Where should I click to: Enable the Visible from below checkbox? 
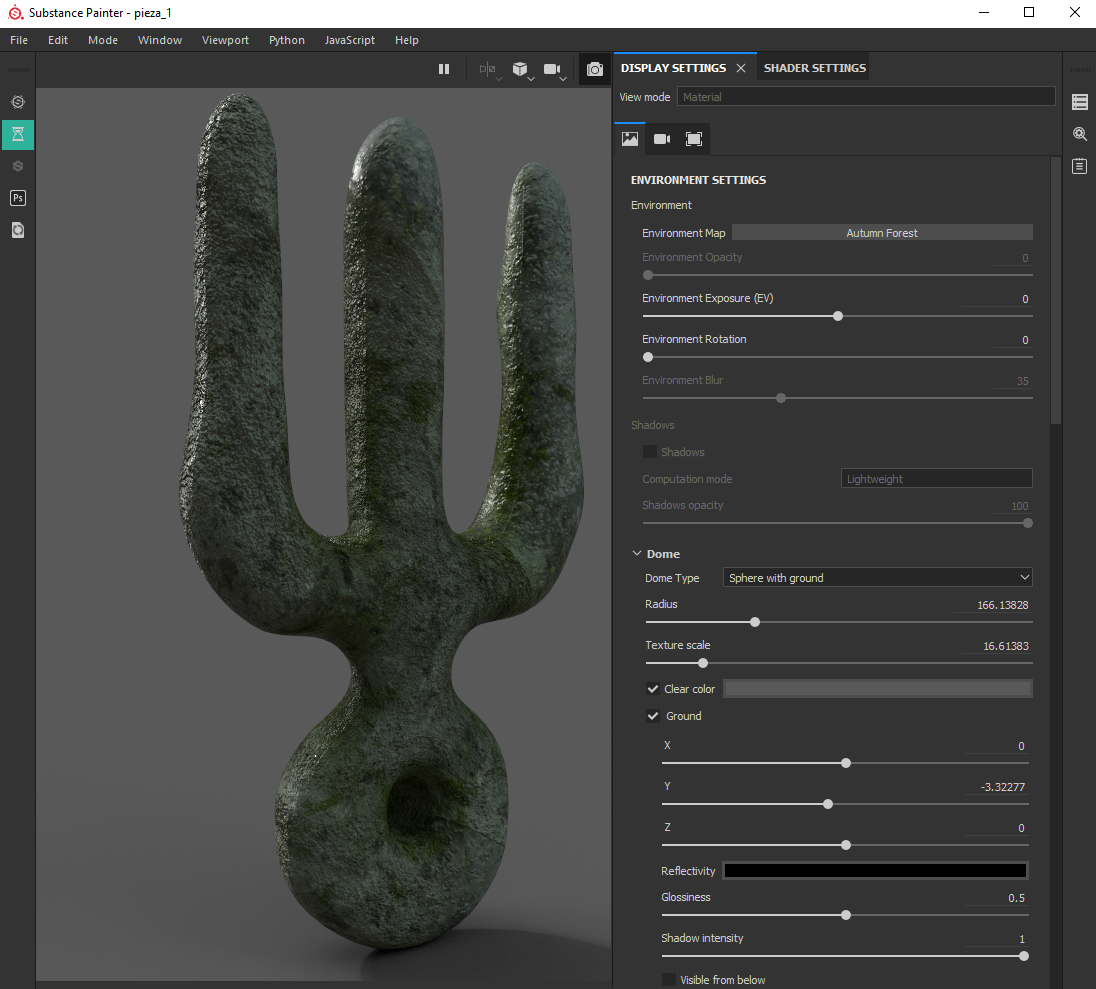pos(669,980)
